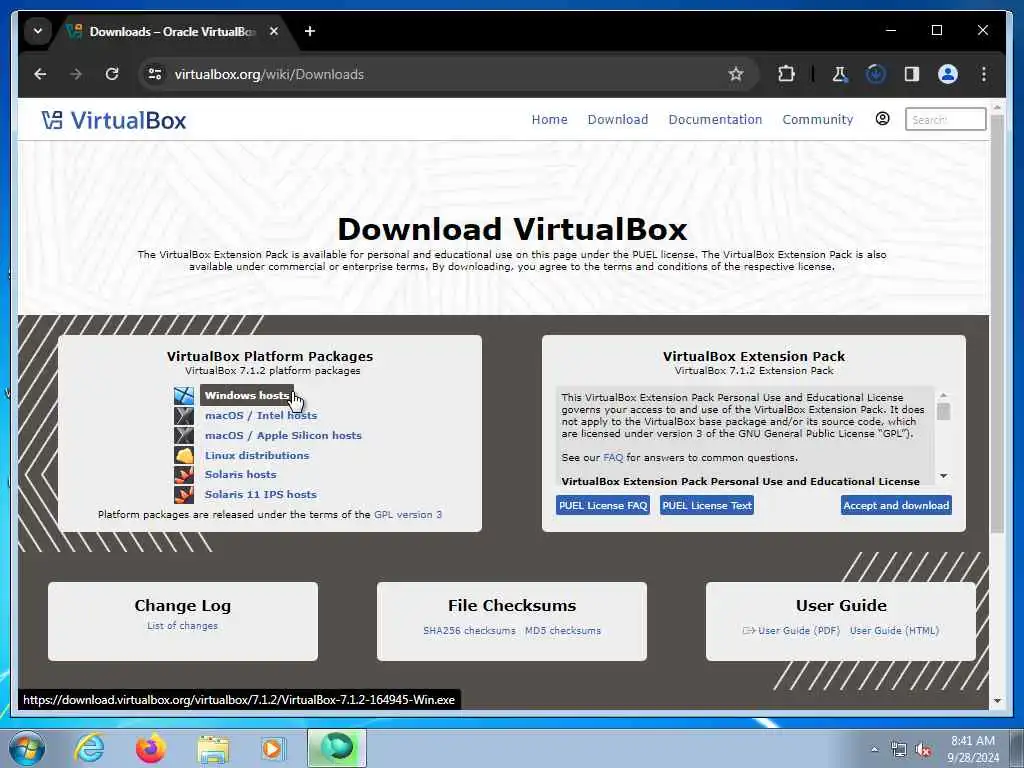Close the Downloads – Oracle VirtualBox tab
This screenshot has width=1024, height=768.
pos(274,31)
